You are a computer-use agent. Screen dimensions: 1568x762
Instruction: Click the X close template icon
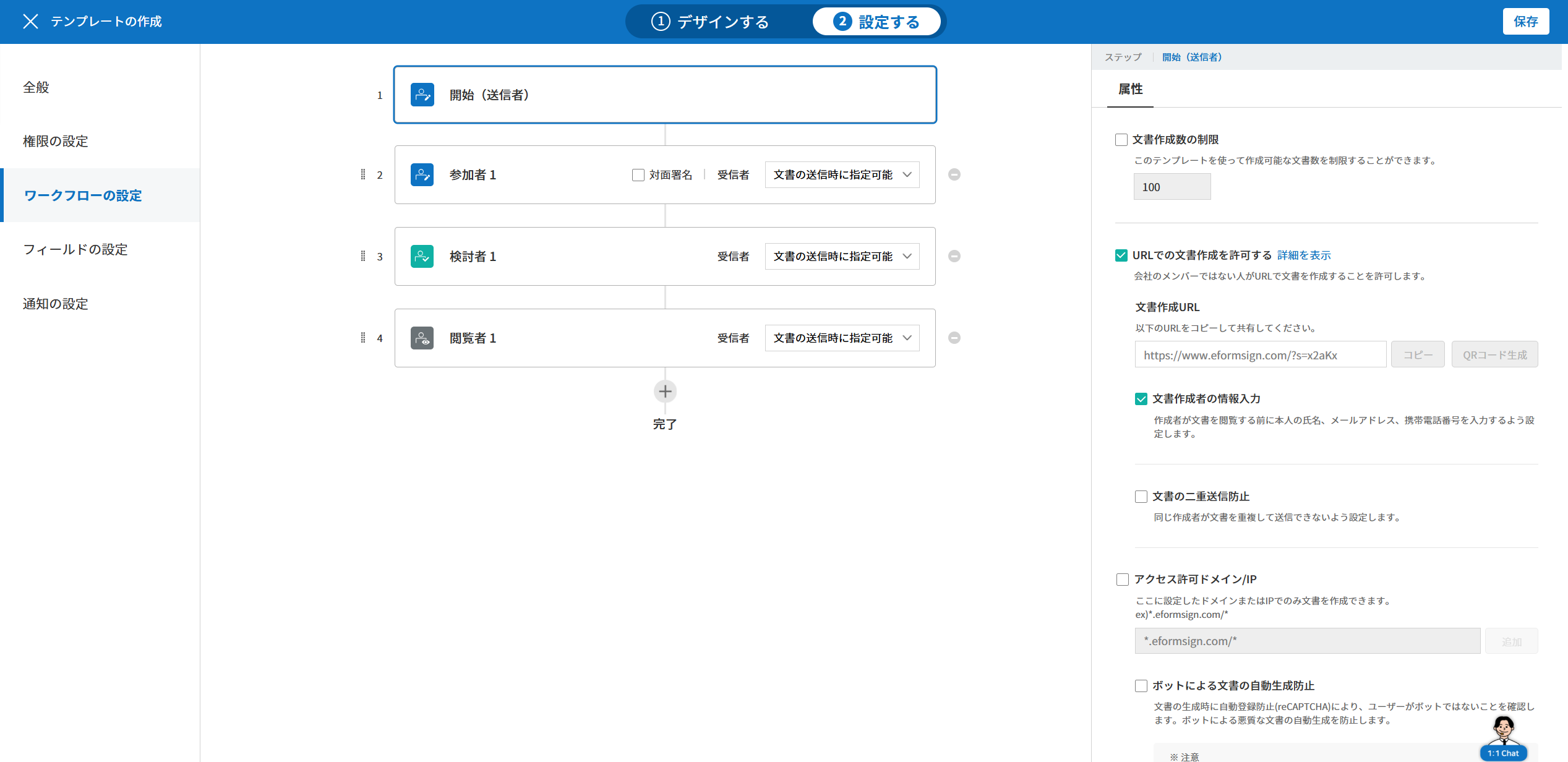[30, 22]
